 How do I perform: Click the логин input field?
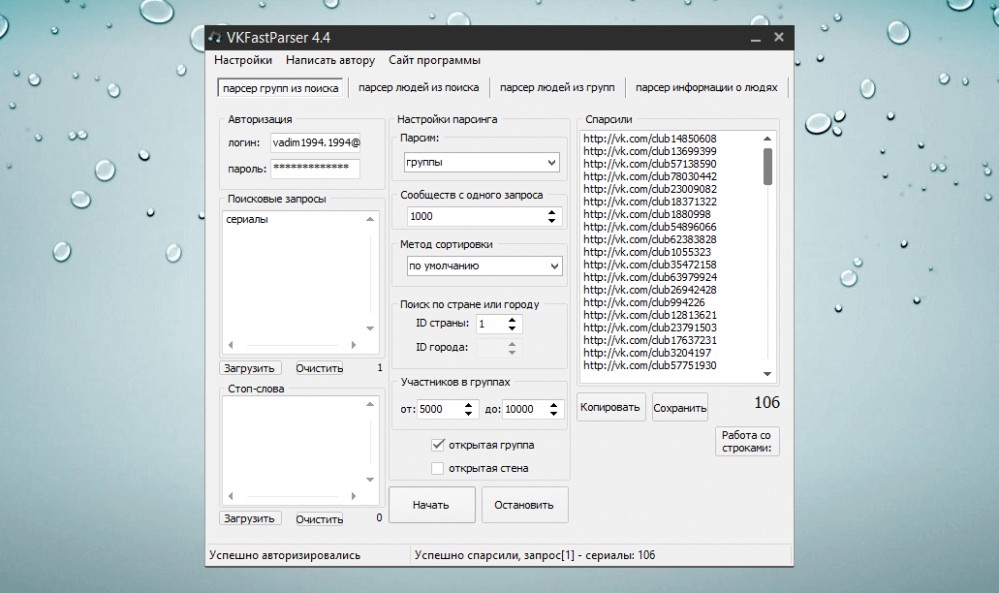(x=315, y=143)
